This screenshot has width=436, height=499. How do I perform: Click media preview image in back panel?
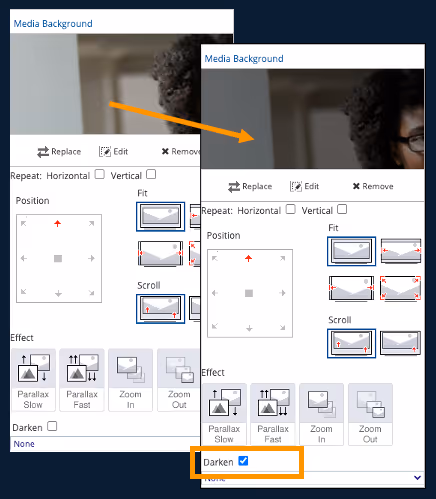tap(105, 84)
